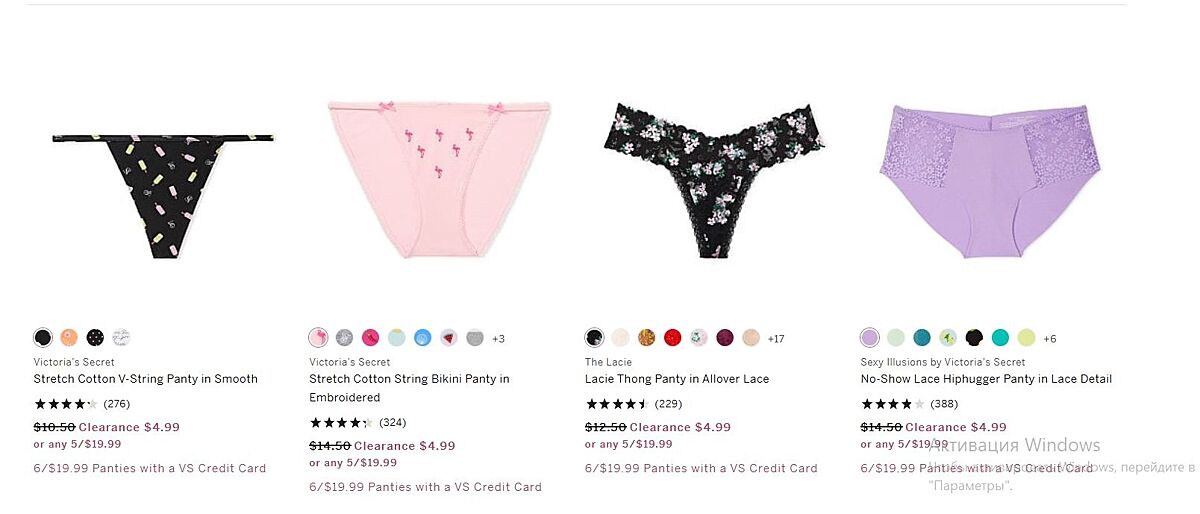The image size is (1200, 514).
Task: Choose orange swatch under V-String Panty
Action: pyautogui.click(x=69, y=337)
